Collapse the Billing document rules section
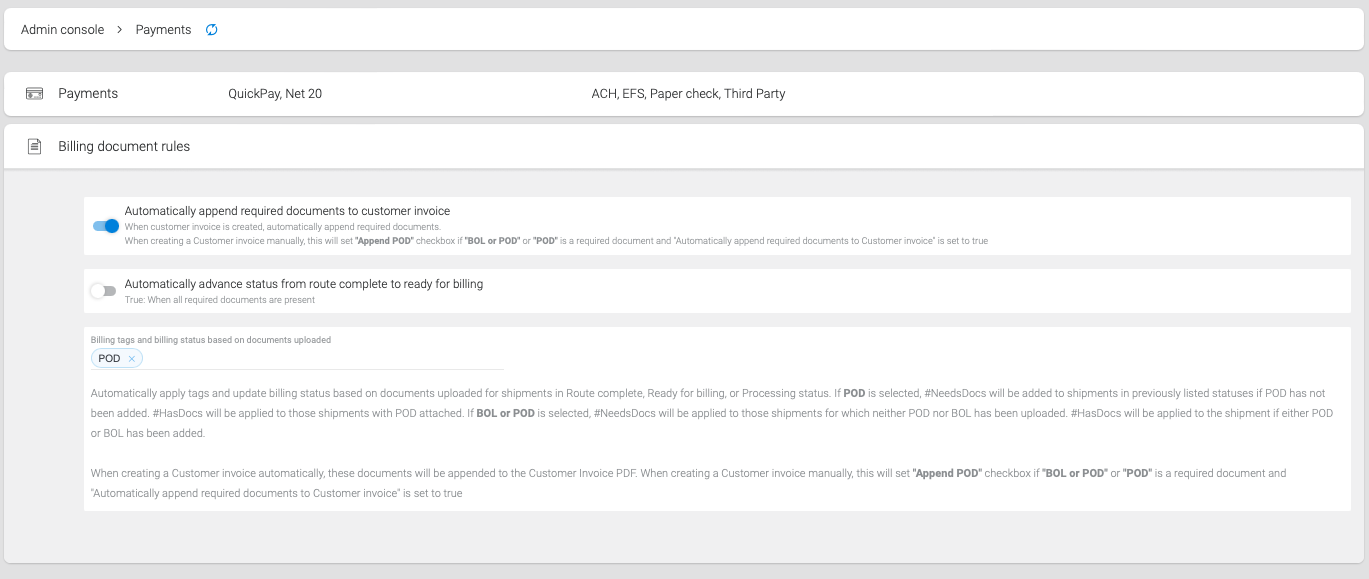Viewport: 1369px width, 579px height. (x=684, y=146)
